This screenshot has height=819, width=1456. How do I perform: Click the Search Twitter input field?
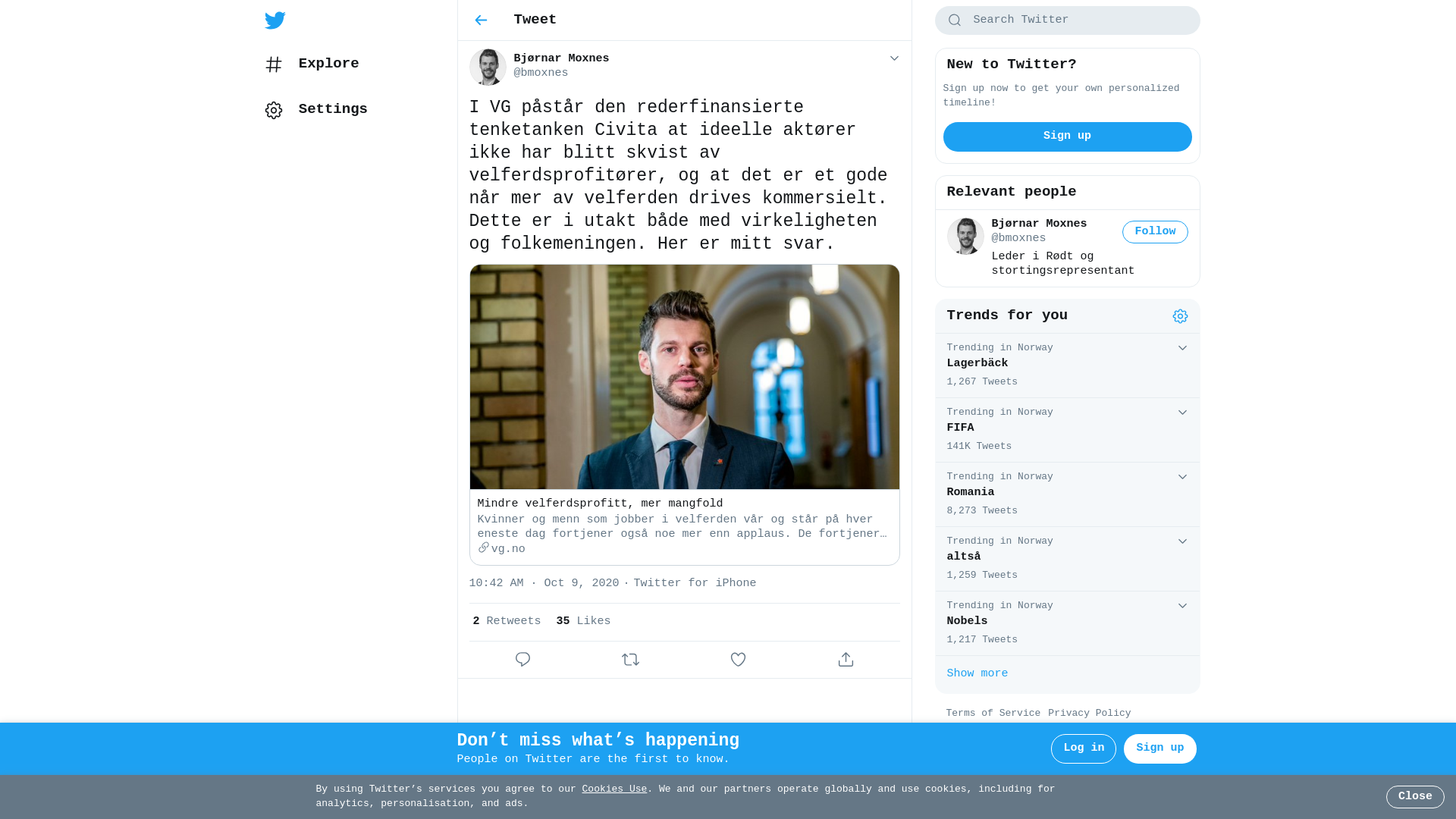(1067, 20)
